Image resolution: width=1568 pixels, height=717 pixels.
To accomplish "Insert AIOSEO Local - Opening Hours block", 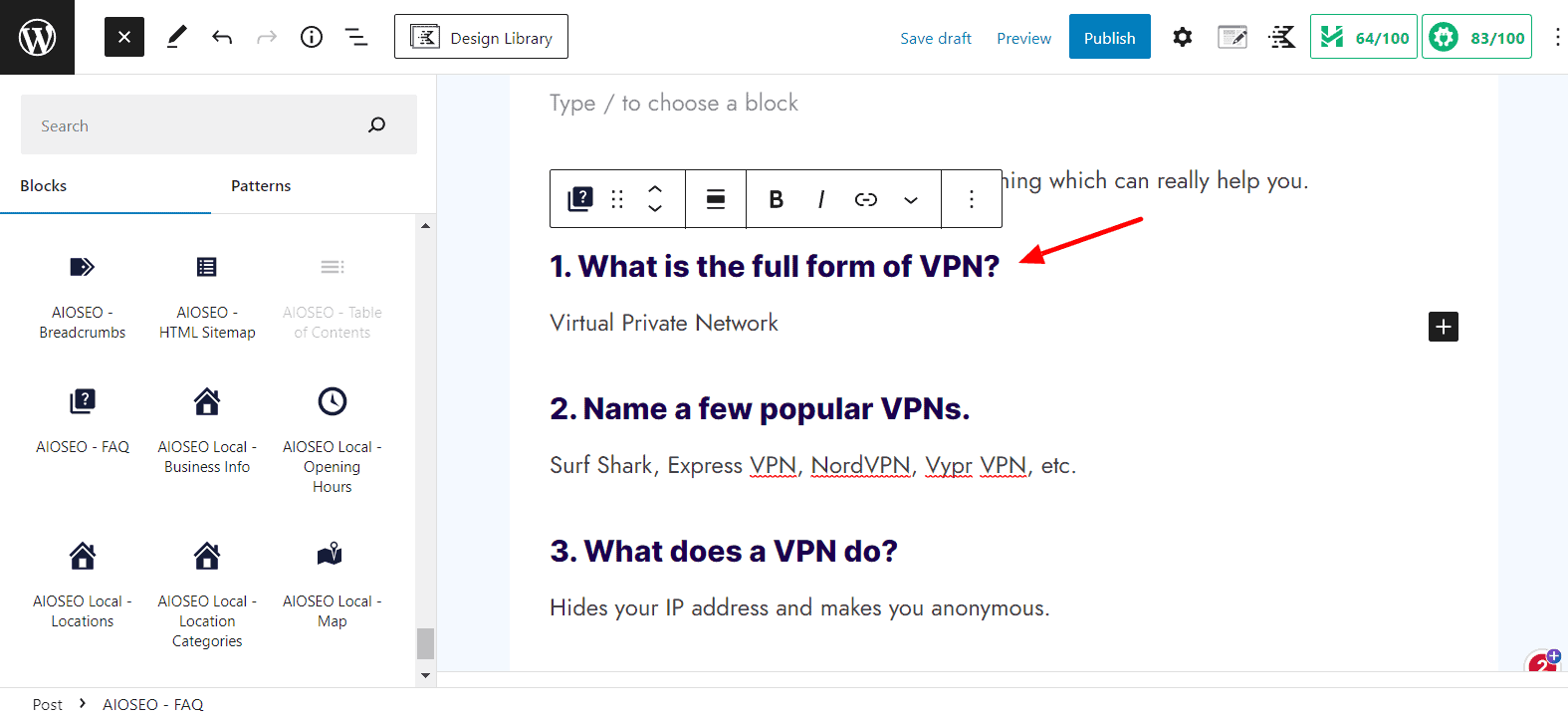I will 332,439.
